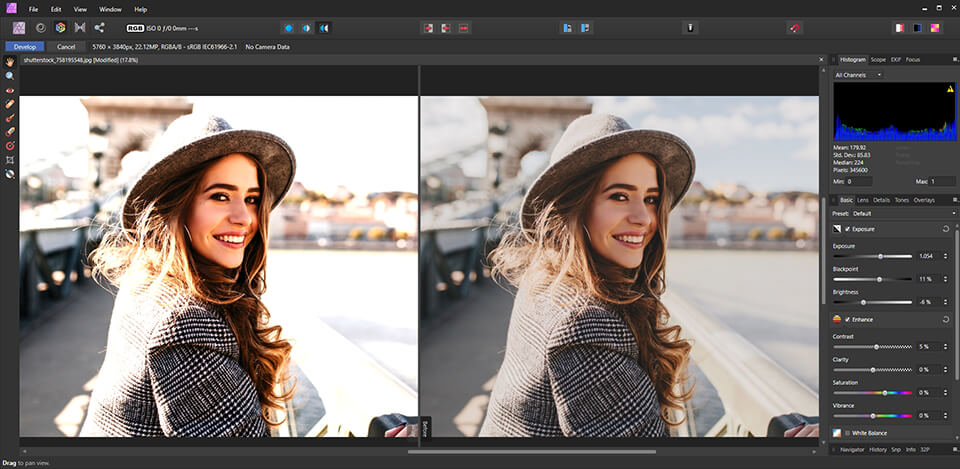Image resolution: width=960 pixels, height=469 pixels.
Task: Click the right blue panel layout icon
Action: click(x=586, y=28)
